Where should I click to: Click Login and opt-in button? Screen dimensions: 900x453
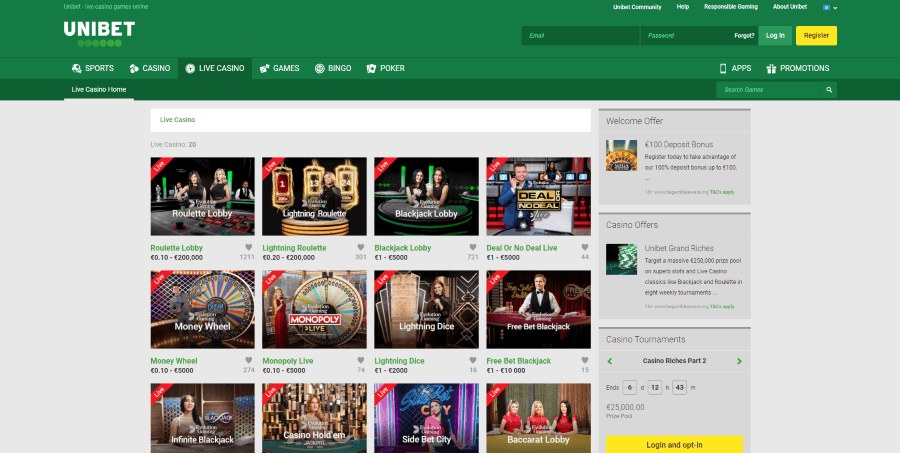[x=674, y=444]
